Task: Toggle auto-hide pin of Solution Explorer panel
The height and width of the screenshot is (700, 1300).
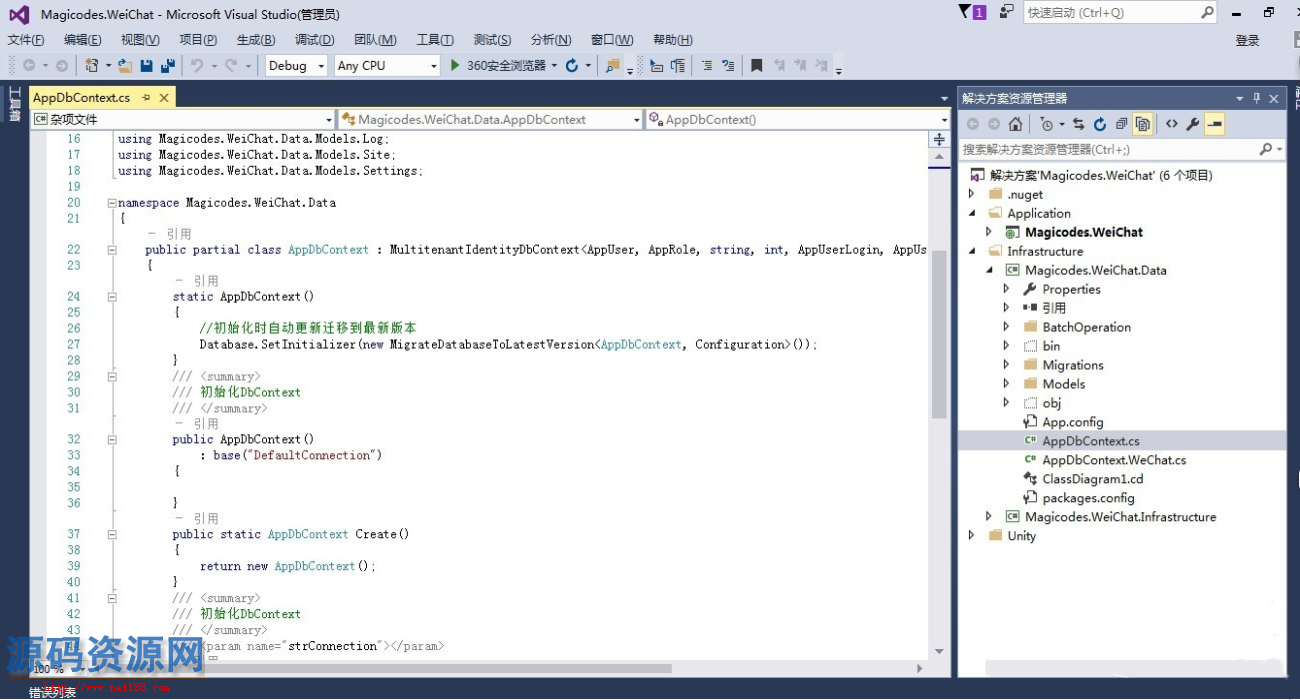Action: [1257, 98]
